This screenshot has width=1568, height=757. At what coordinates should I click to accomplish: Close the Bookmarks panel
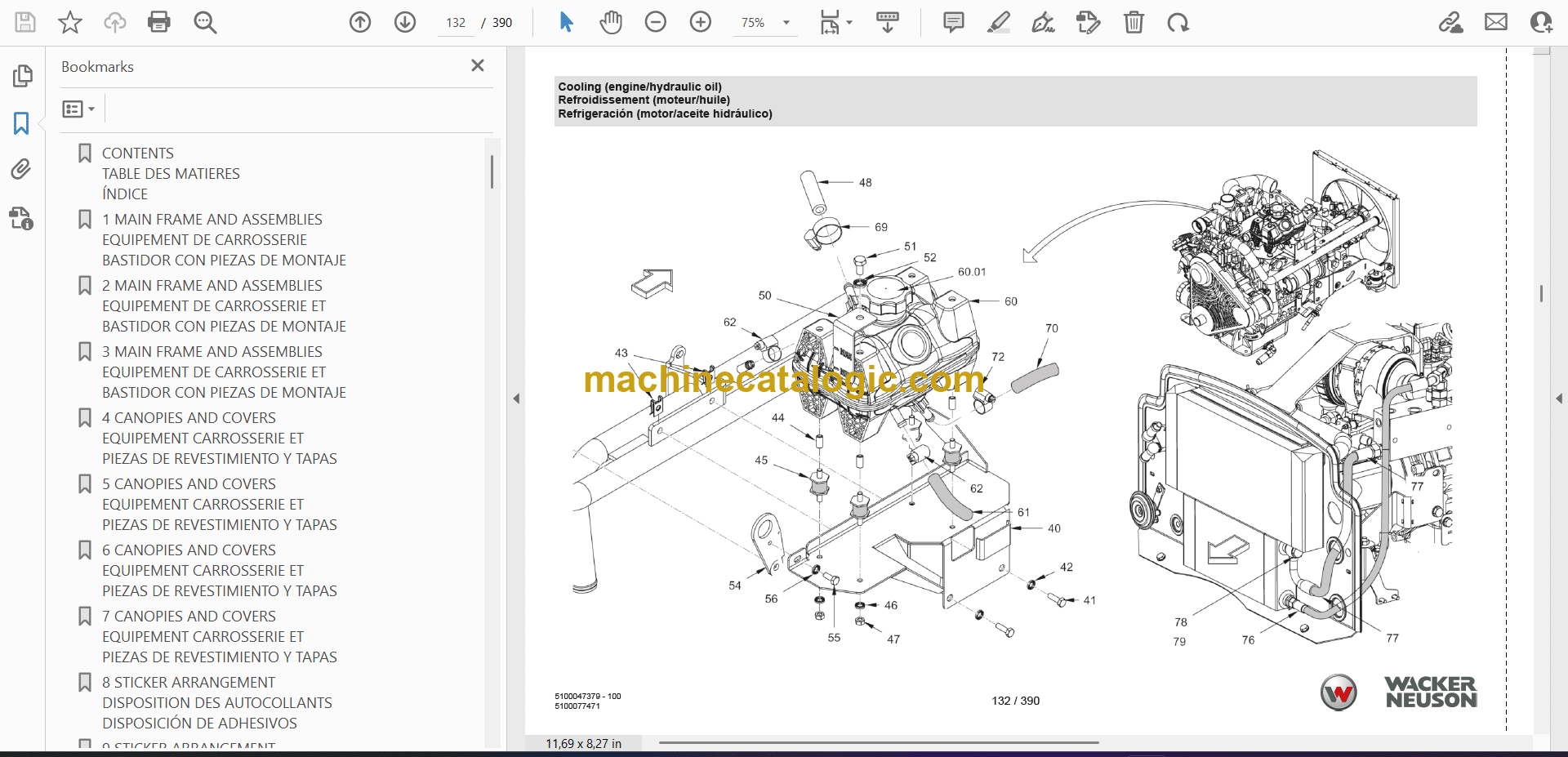(x=478, y=65)
